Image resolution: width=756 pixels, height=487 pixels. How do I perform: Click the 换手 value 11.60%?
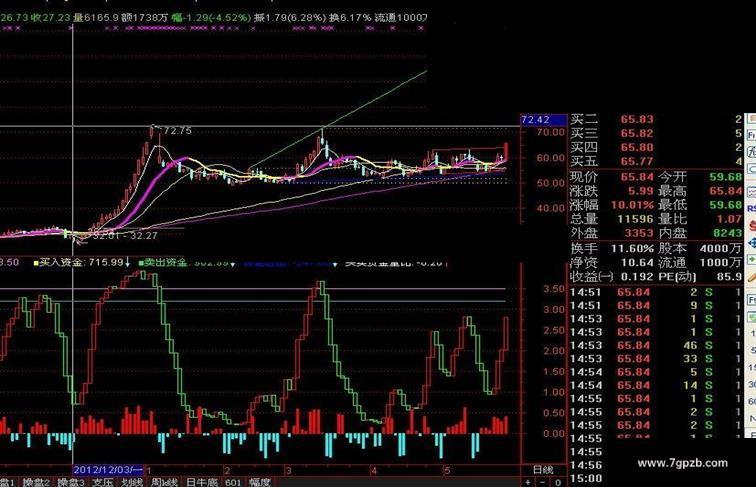[x=633, y=249]
